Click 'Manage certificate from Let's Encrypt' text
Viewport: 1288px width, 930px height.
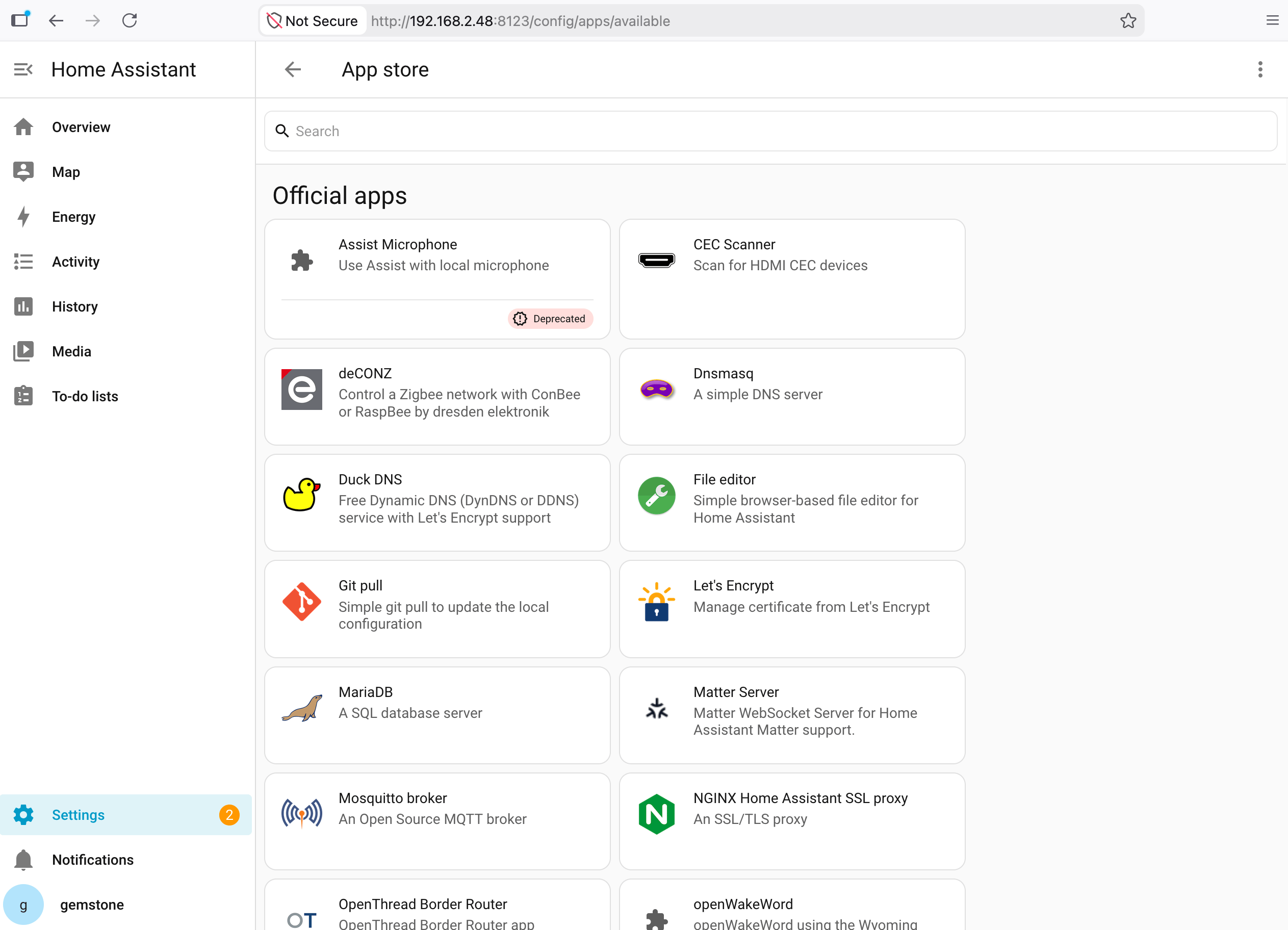811,606
